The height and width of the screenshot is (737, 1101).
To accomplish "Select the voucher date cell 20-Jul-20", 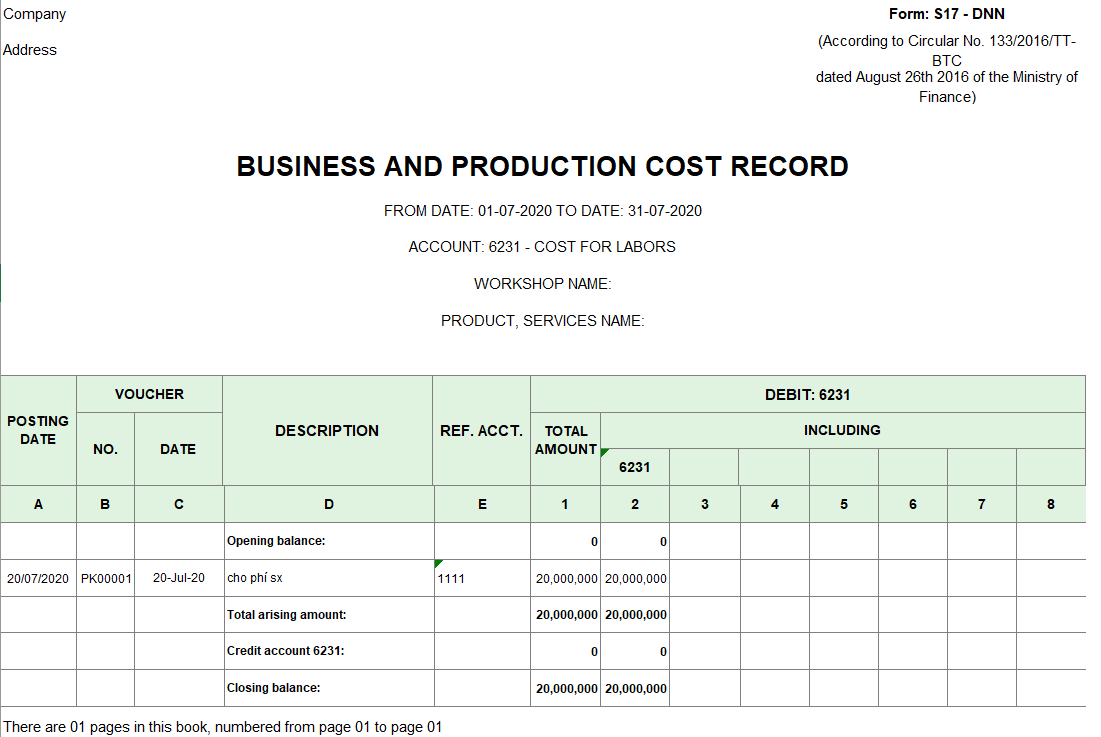I will (179, 578).
